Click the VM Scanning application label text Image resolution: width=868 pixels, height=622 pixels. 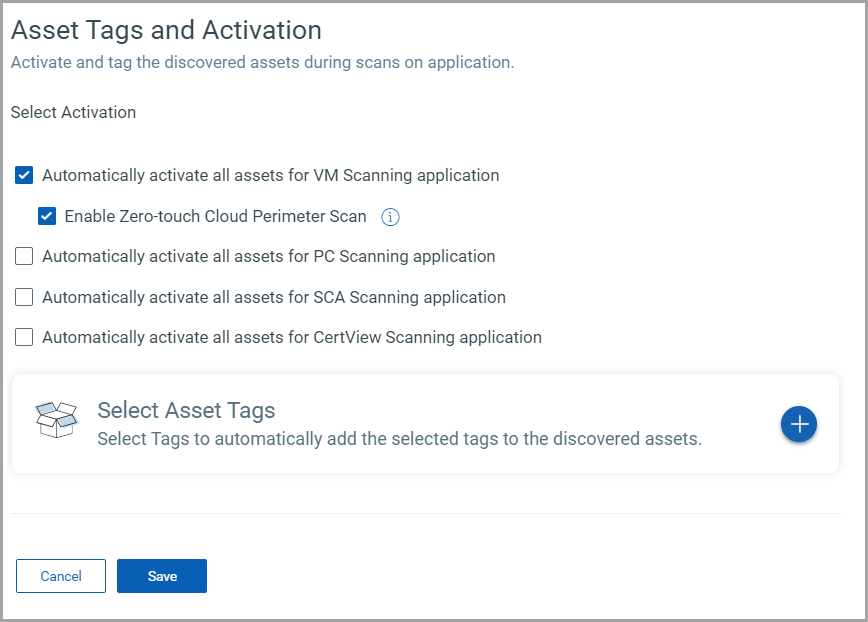[270, 176]
